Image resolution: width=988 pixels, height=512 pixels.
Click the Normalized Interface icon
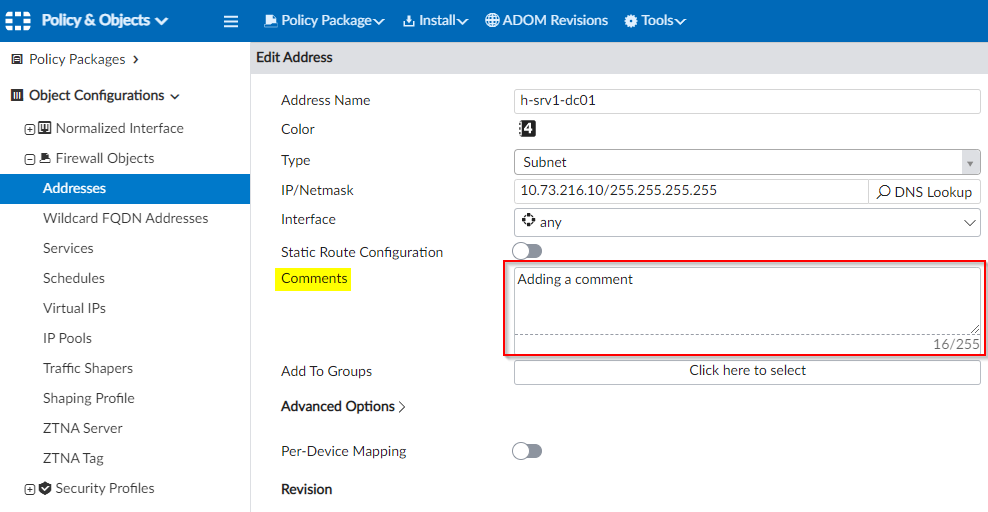click(45, 128)
